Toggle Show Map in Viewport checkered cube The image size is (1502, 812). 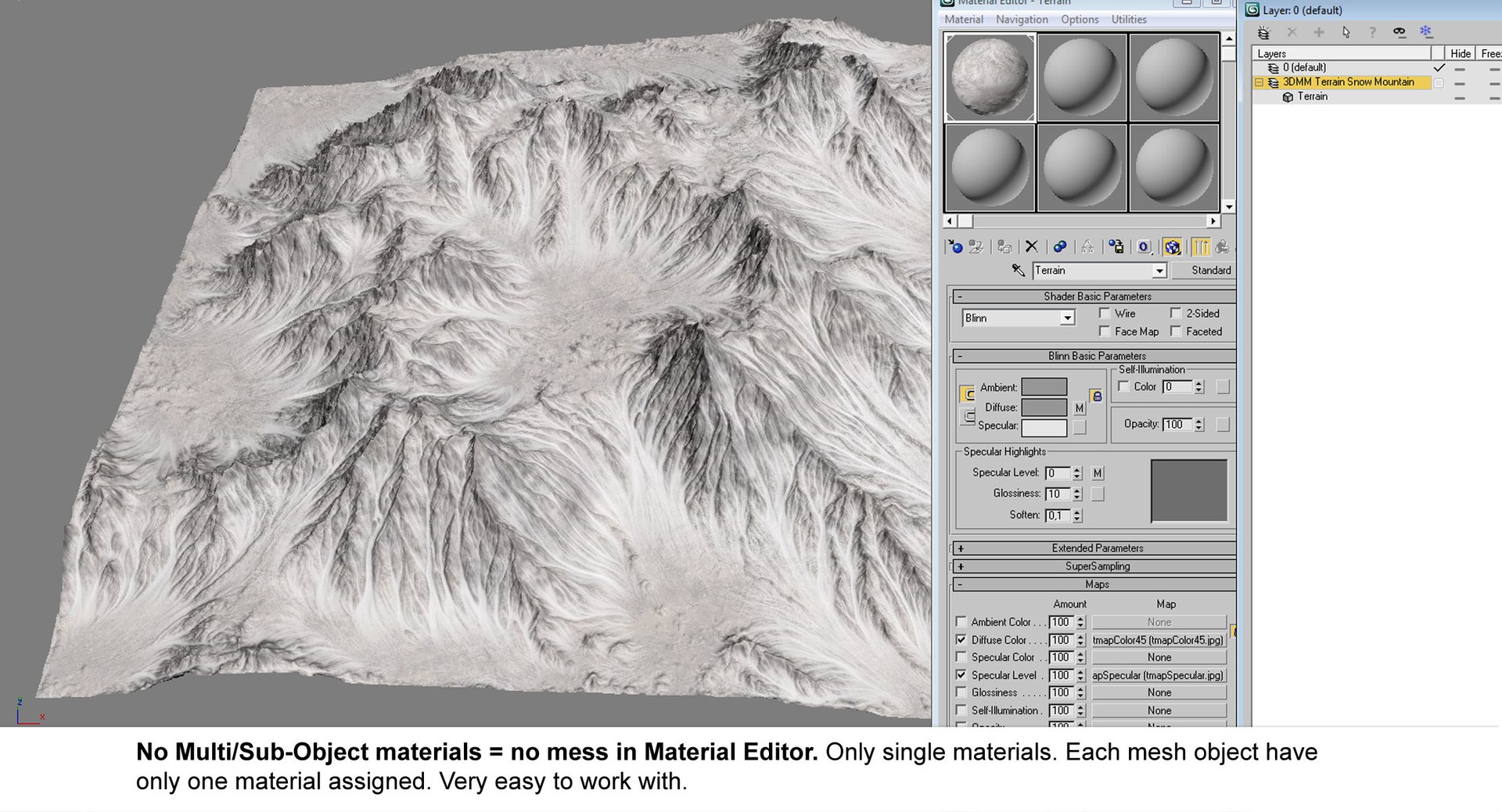pos(1172,247)
